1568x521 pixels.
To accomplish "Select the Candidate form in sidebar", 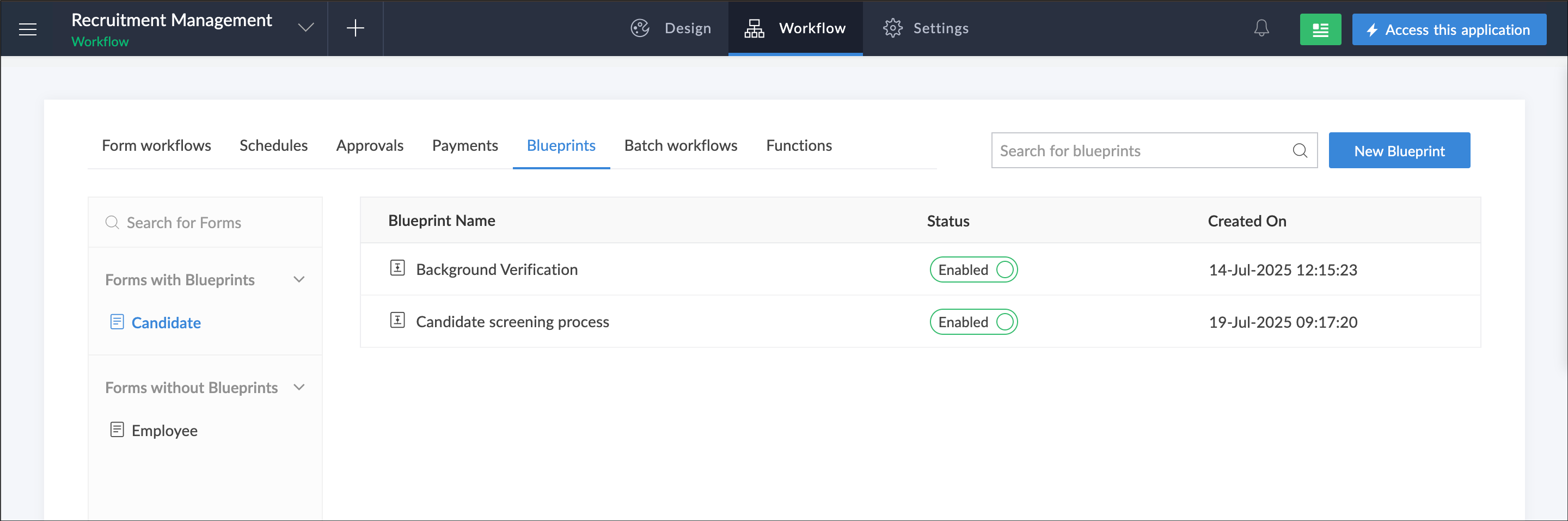I will (166, 323).
